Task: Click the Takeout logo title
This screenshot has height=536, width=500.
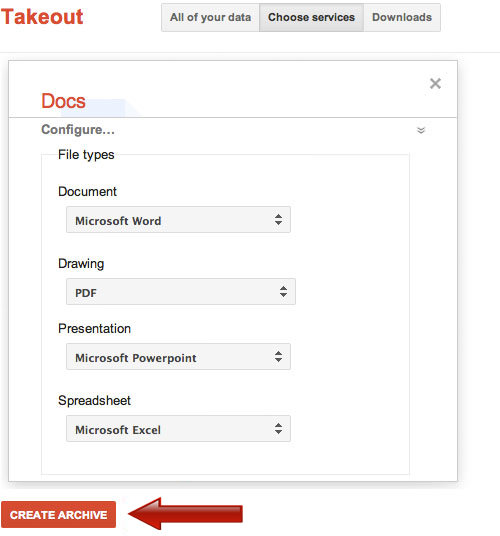Action: point(42,17)
